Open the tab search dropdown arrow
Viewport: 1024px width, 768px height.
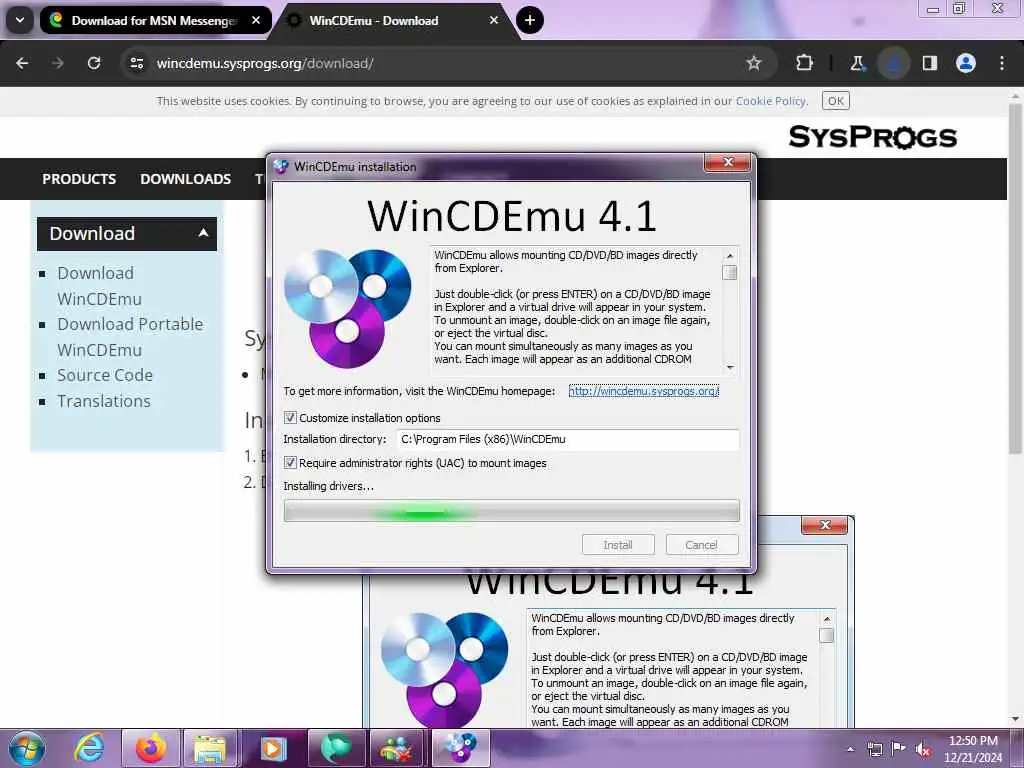coord(20,20)
